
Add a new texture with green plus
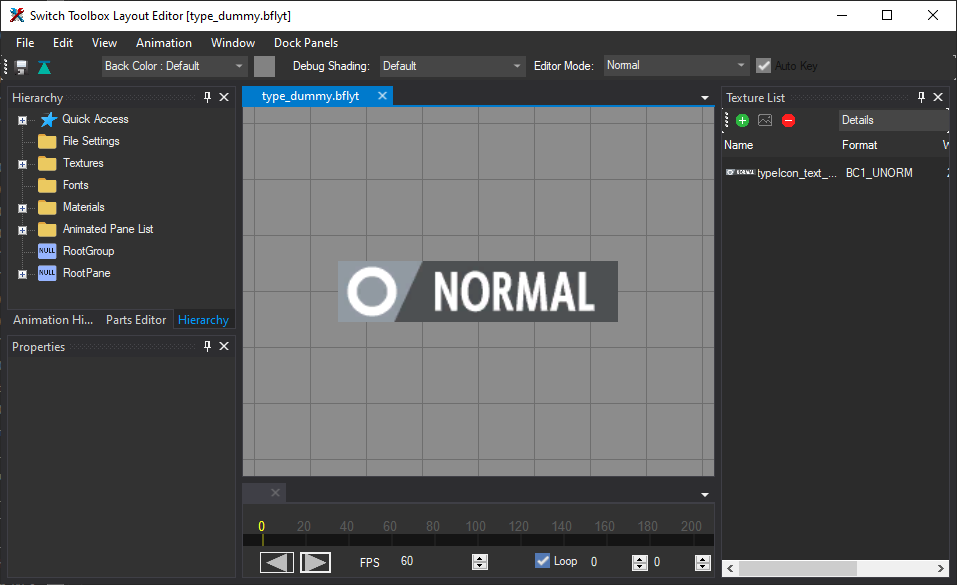(742, 120)
